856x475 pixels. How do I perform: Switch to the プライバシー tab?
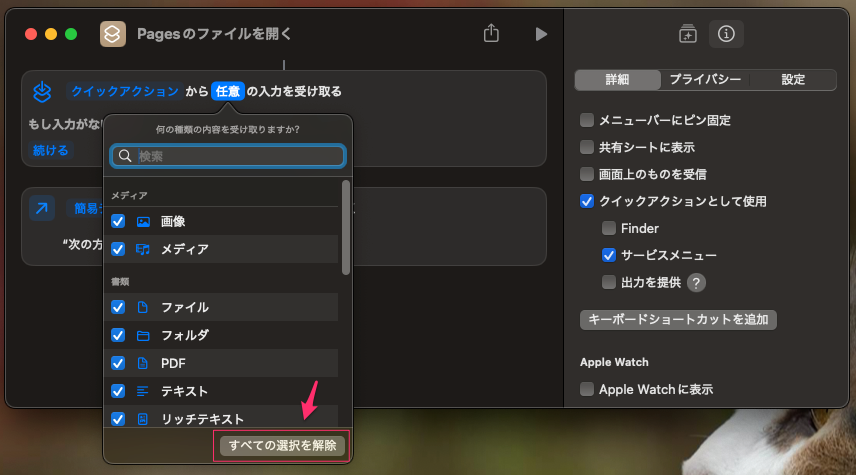[x=705, y=80]
